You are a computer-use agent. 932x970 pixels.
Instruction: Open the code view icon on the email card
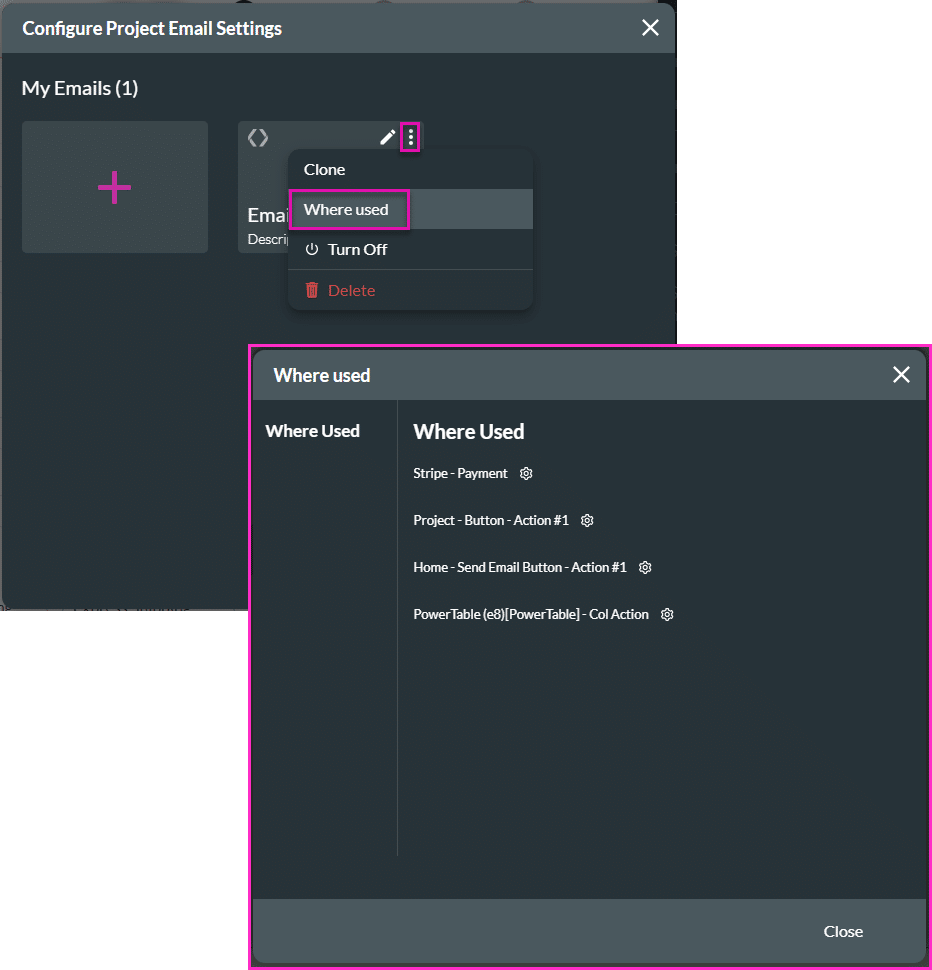(258, 138)
